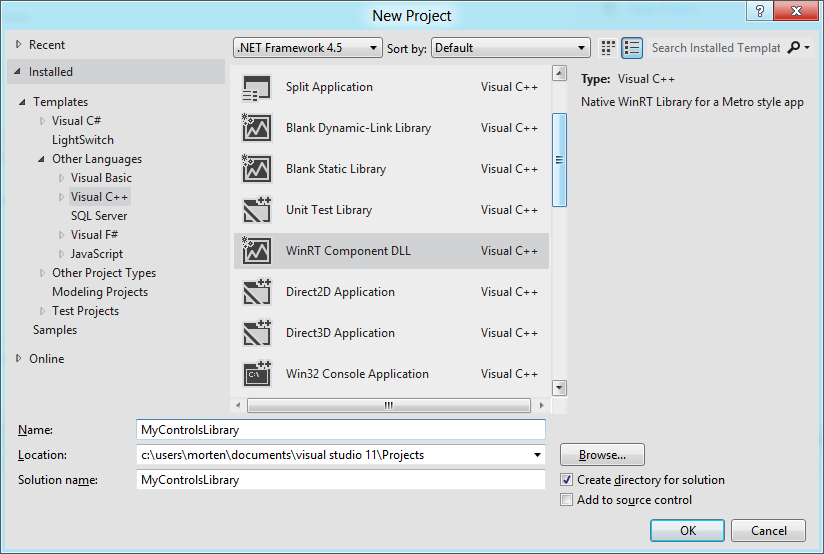Select the Modeling Projects category

point(100,292)
